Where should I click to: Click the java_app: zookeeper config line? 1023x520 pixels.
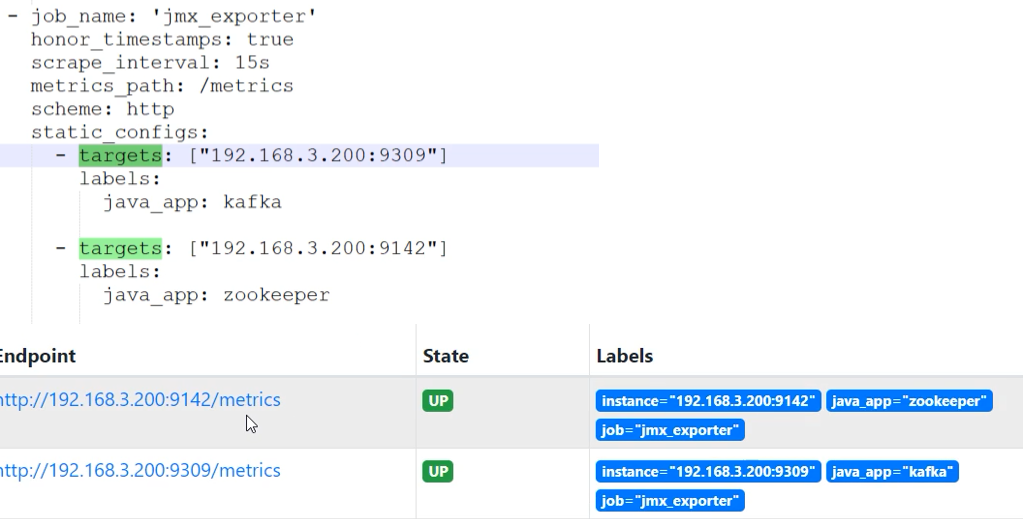[x=216, y=295]
